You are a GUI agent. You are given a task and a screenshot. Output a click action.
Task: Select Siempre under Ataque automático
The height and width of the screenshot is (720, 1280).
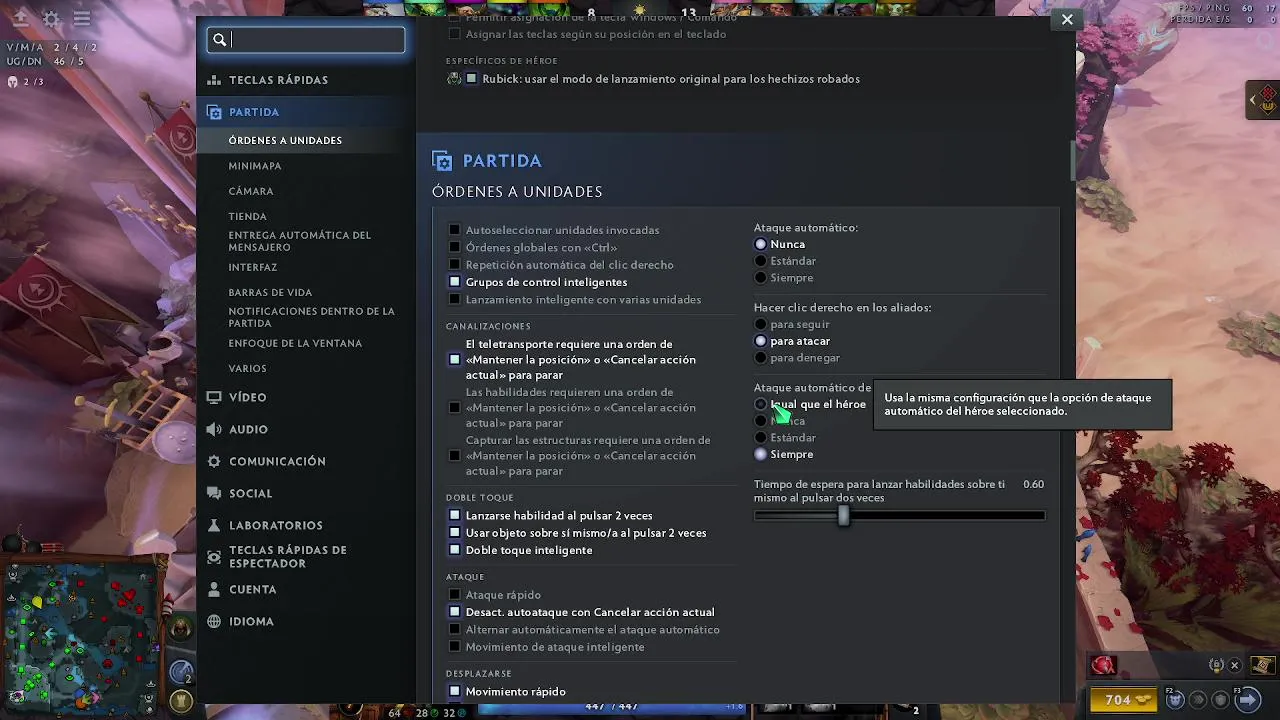761,278
